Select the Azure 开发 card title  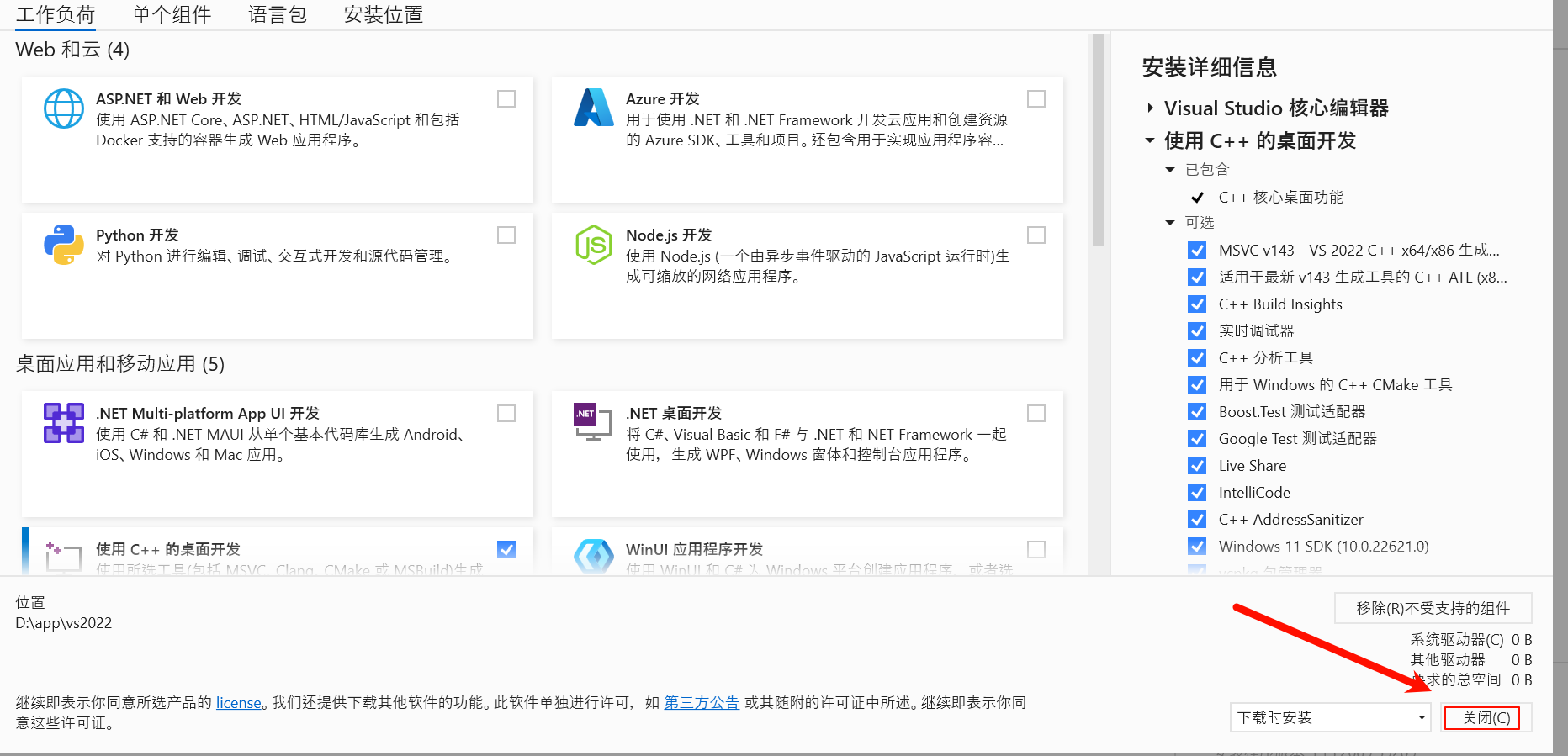tap(663, 99)
